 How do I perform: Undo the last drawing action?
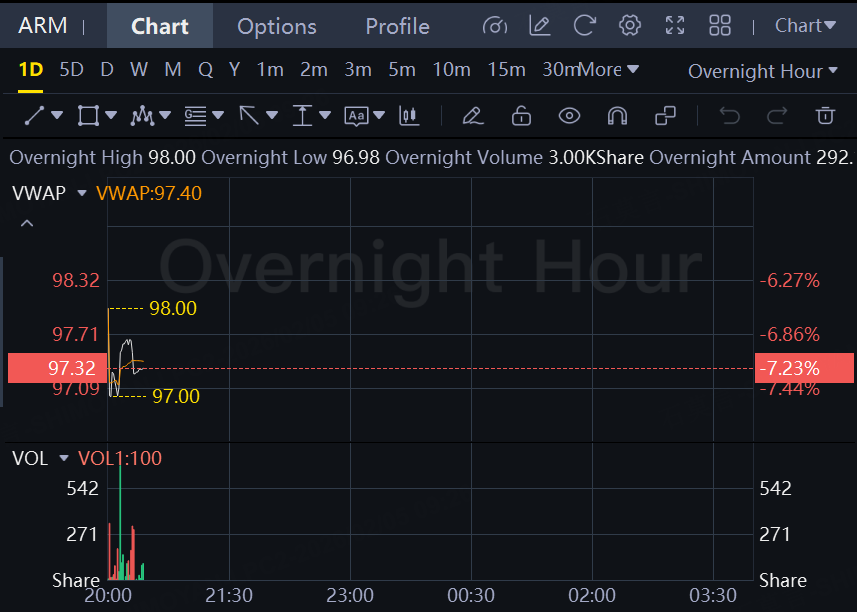(730, 116)
